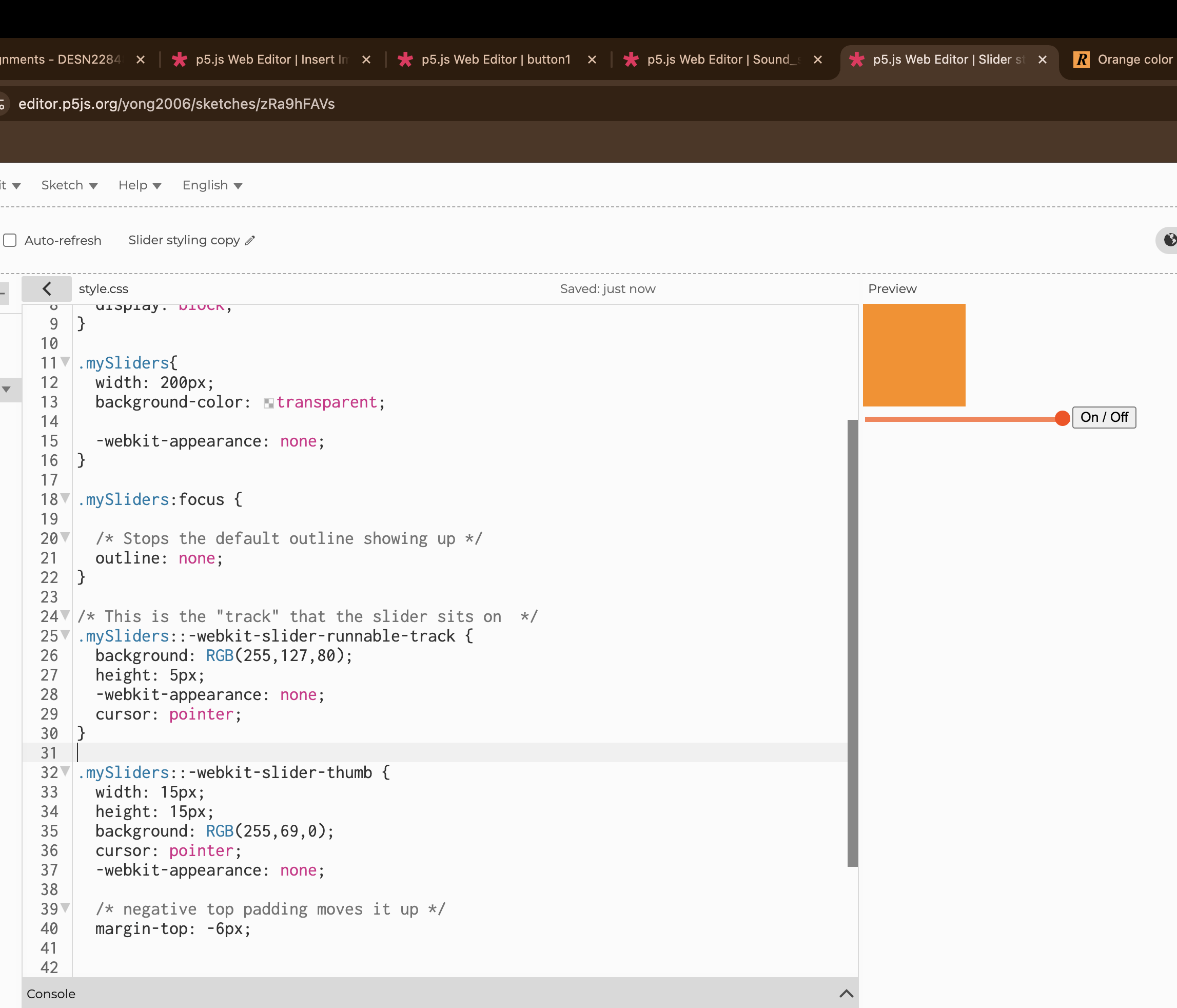Fold code at line 25 arrow
The width and height of the screenshot is (1177, 1008).
(x=65, y=635)
